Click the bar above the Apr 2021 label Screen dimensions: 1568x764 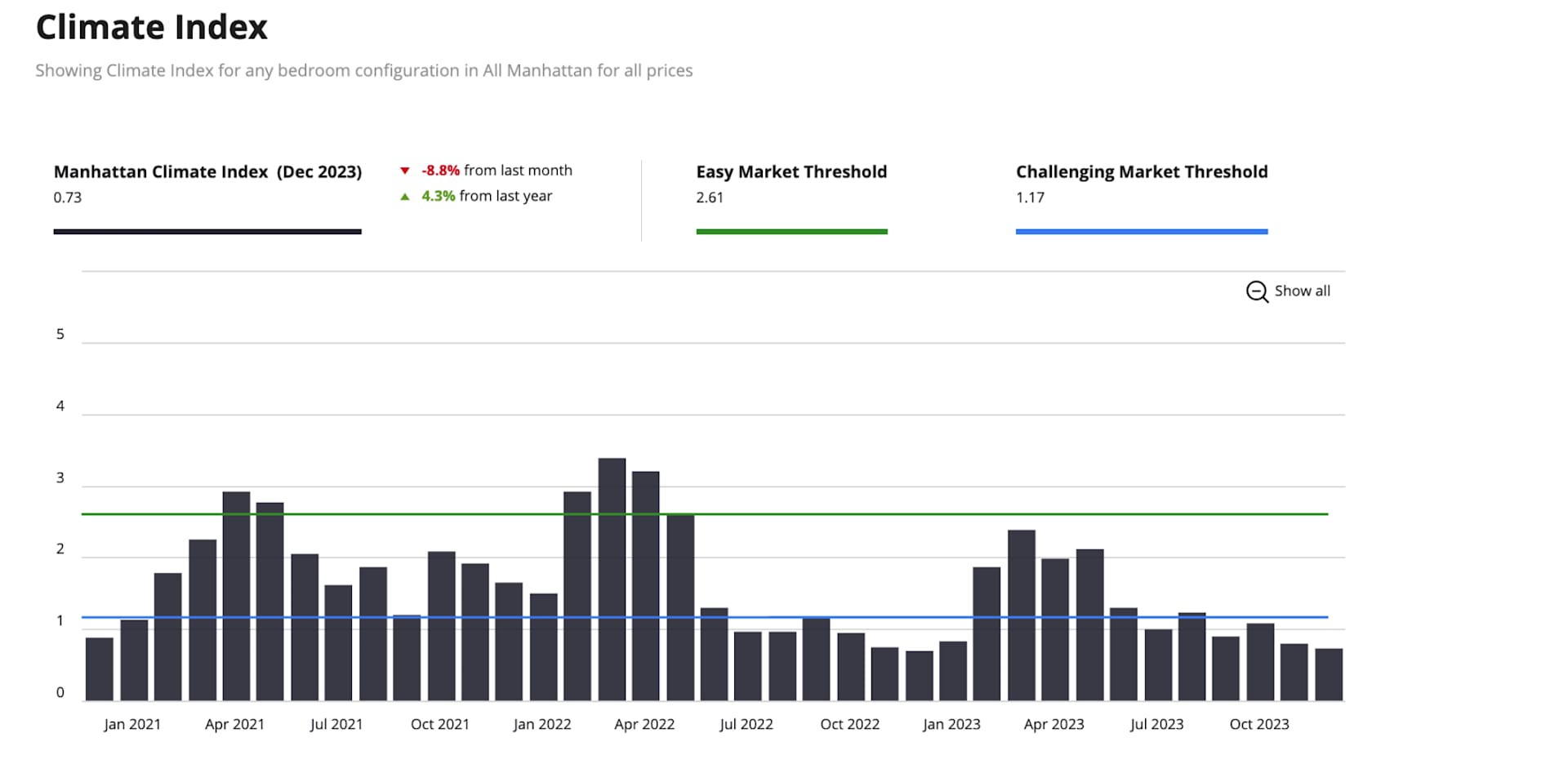pos(236,596)
